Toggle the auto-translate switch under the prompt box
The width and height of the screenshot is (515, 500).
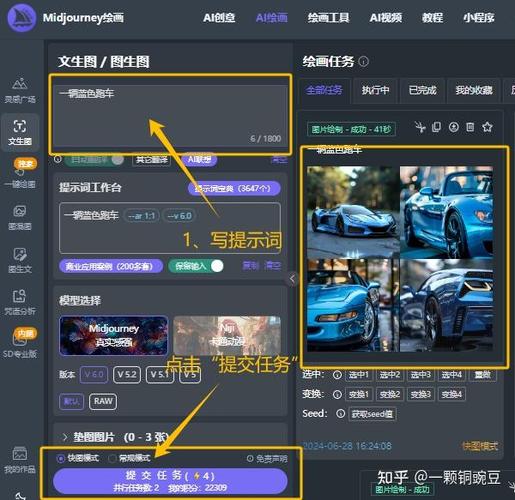pyautogui.click(x=94, y=160)
